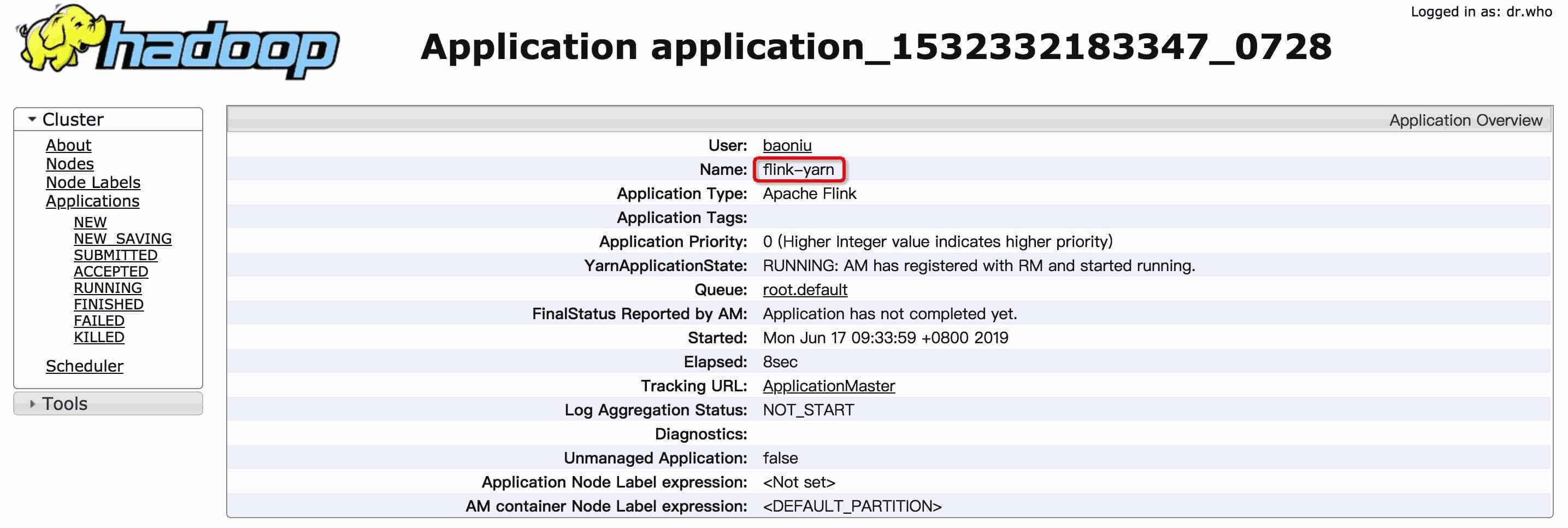Open the Nodes link
The height and width of the screenshot is (528, 1568).
pos(69,164)
